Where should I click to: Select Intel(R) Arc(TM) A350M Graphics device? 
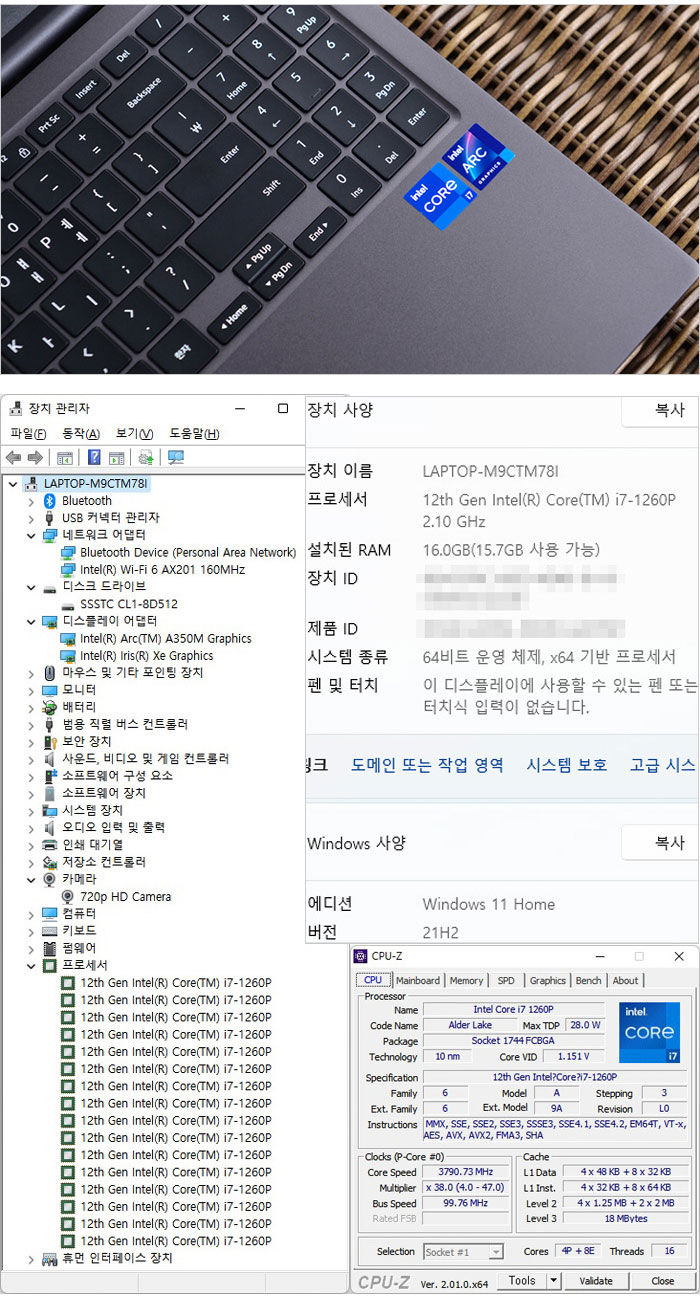(166, 638)
